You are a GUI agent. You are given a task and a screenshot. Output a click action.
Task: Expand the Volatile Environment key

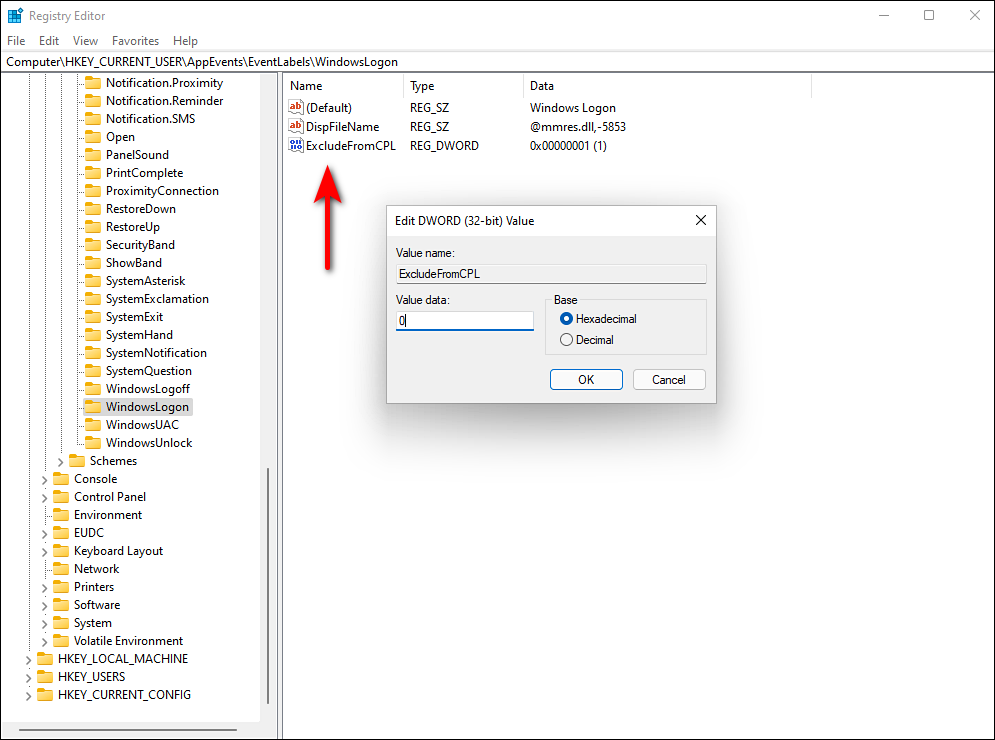(44, 642)
